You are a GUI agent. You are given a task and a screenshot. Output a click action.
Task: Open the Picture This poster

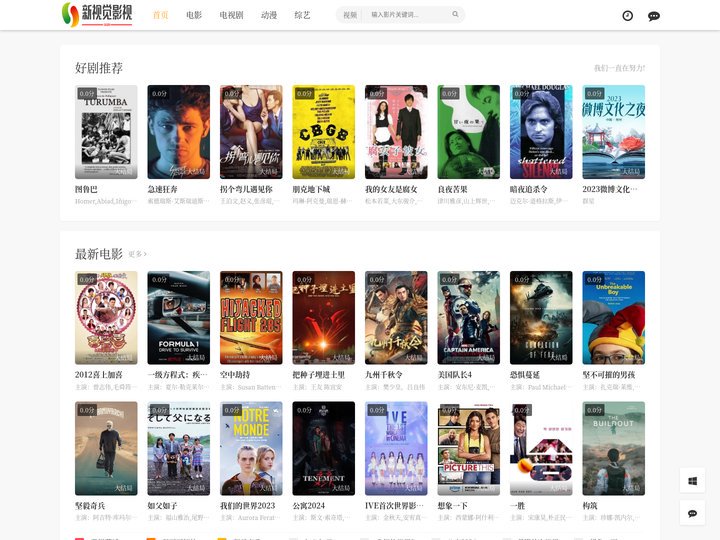coord(469,449)
